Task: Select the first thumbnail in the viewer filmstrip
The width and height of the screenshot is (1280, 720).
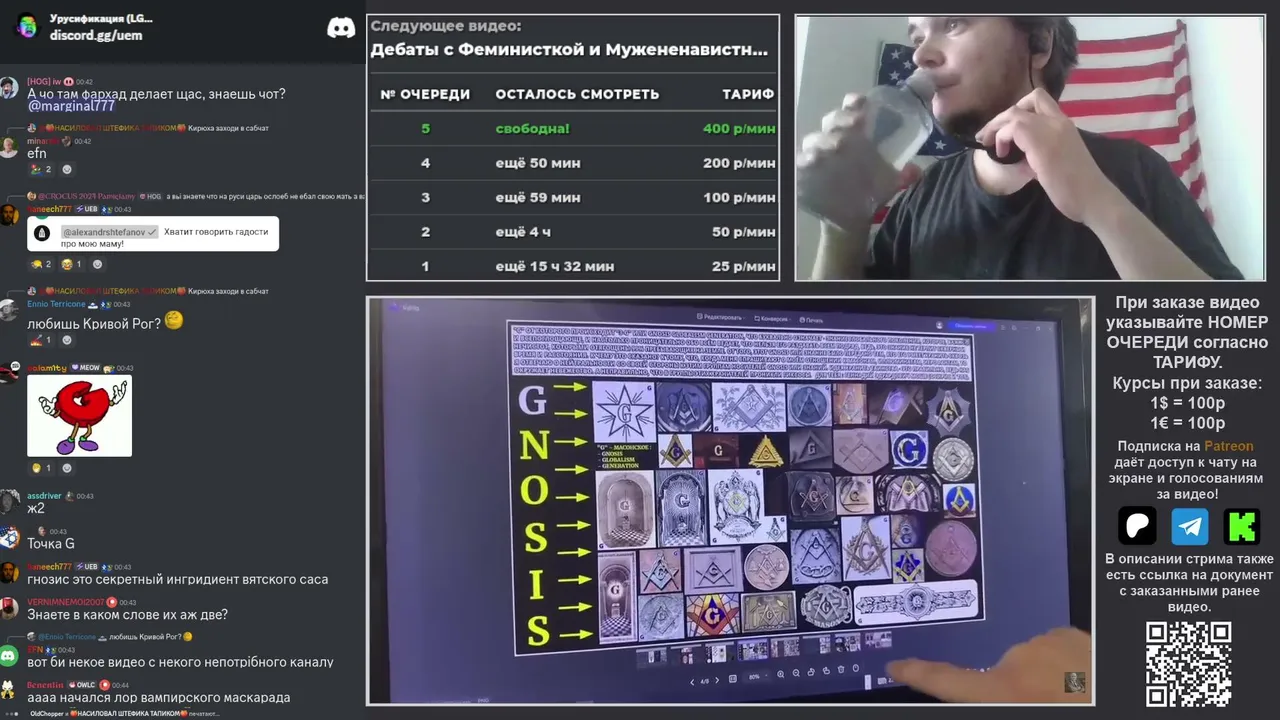Action: point(652,656)
